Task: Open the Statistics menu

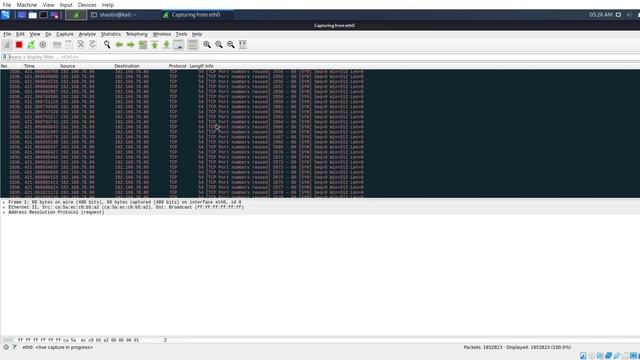Action: (x=111, y=34)
